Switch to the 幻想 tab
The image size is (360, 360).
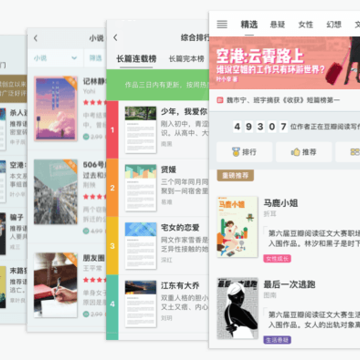point(334,24)
